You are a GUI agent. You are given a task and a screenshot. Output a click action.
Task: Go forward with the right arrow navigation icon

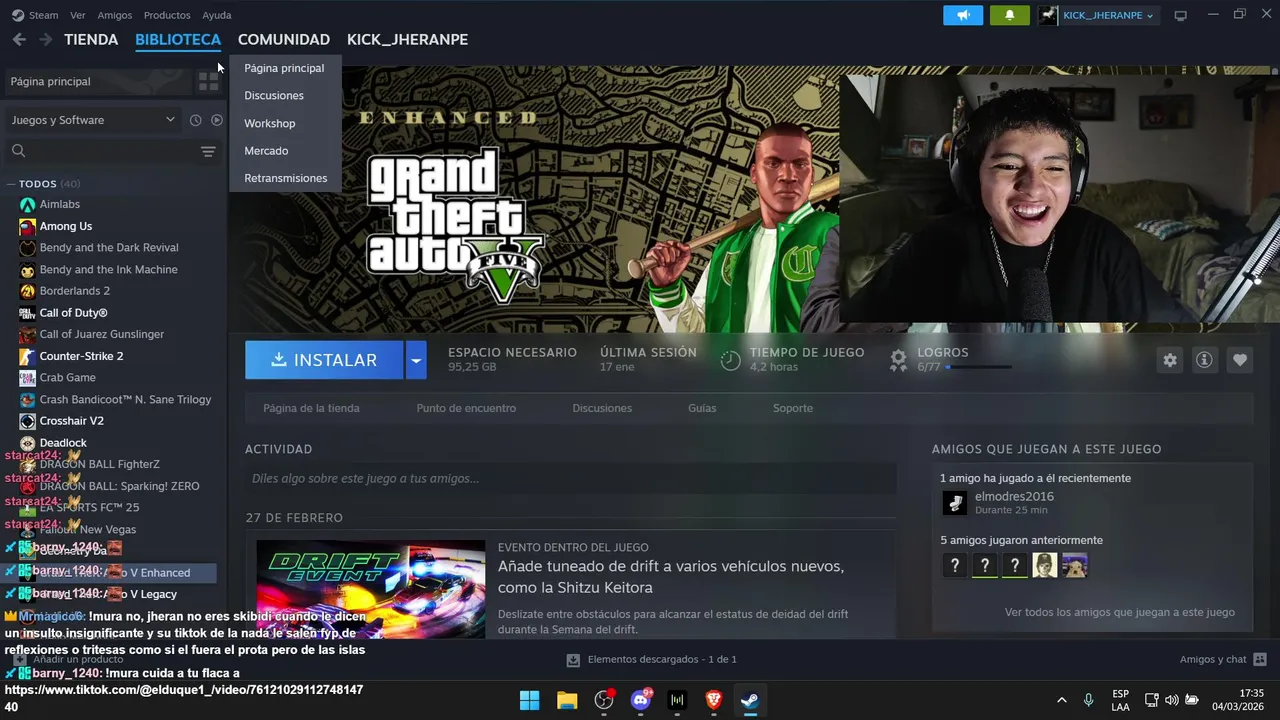click(x=45, y=39)
